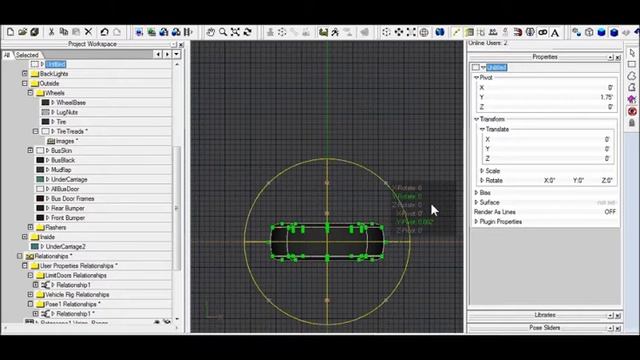Select the Scale manipulator icon
Viewport: 640px width, 360px height.
pos(411,32)
